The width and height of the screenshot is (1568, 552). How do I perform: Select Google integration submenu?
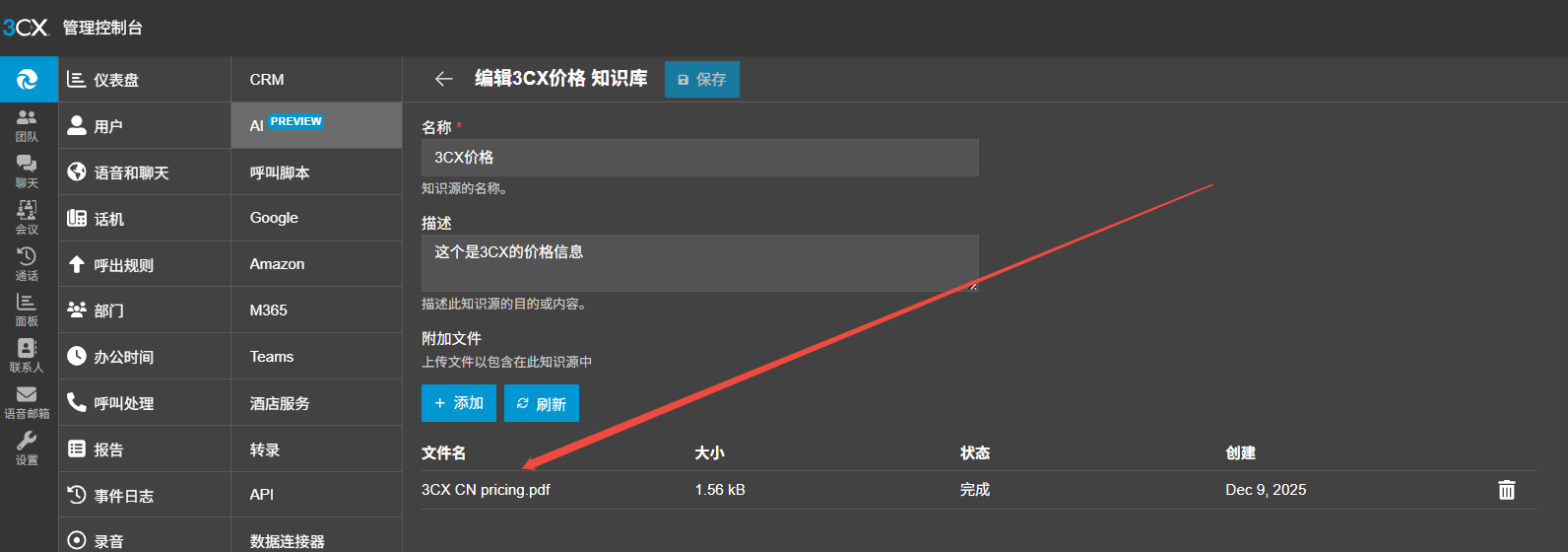pyautogui.click(x=316, y=218)
